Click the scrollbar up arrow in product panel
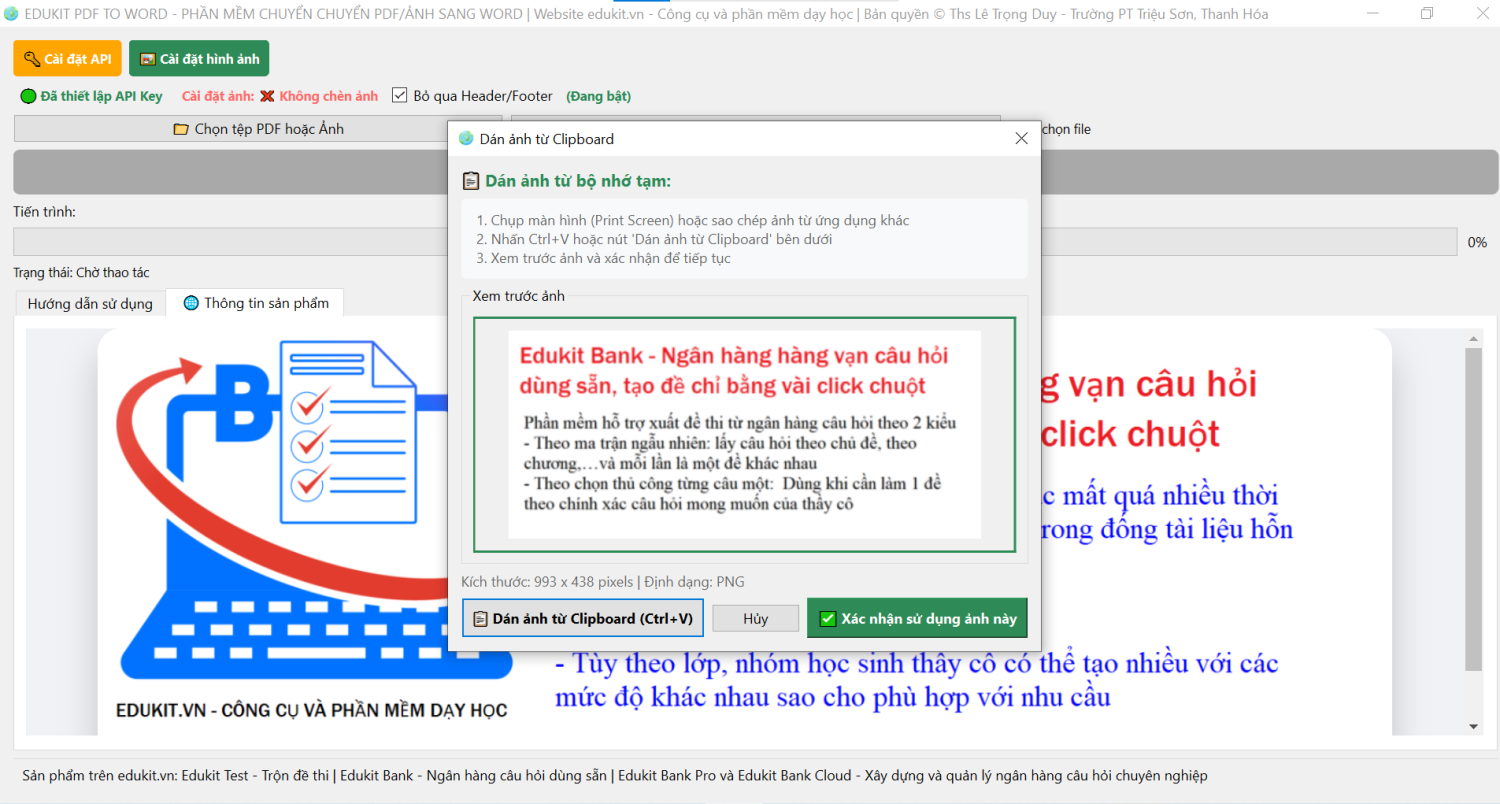 coord(1473,340)
